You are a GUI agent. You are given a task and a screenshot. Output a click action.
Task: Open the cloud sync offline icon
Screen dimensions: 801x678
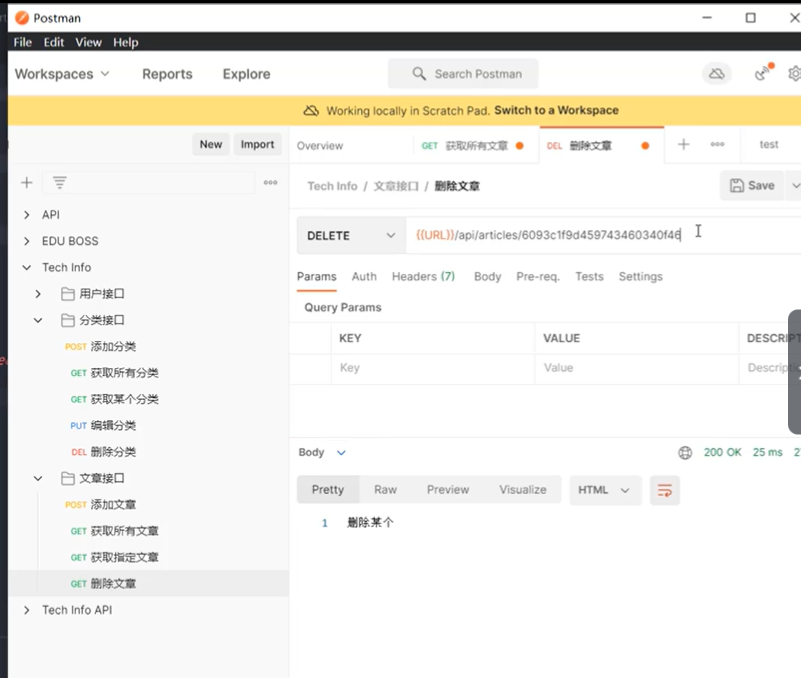coord(717,74)
